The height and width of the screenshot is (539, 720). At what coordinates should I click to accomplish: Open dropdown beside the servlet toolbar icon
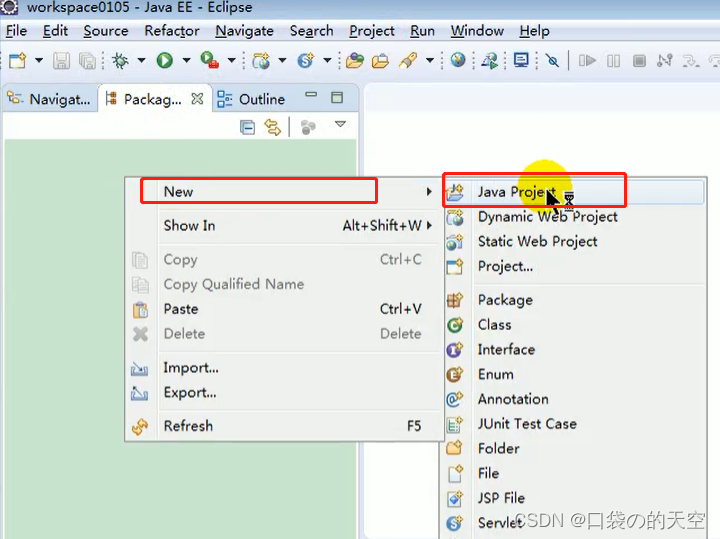click(x=327, y=60)
